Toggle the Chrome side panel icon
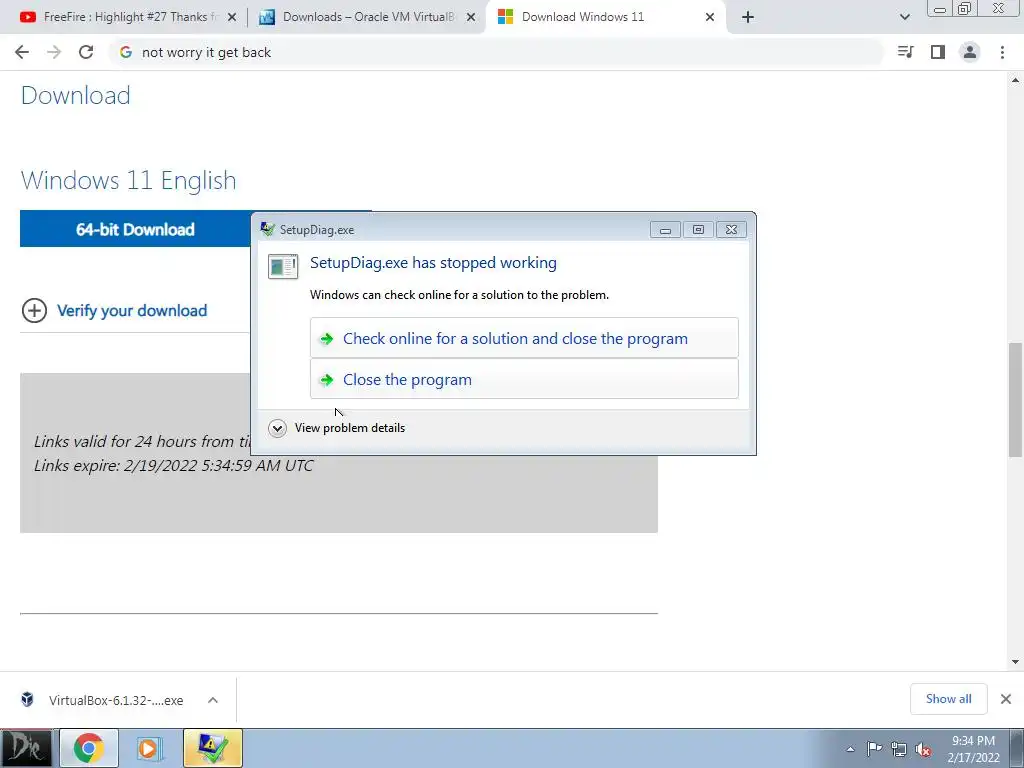The image size is (1024, 768). pyautogui.click(x=938, y=52)
